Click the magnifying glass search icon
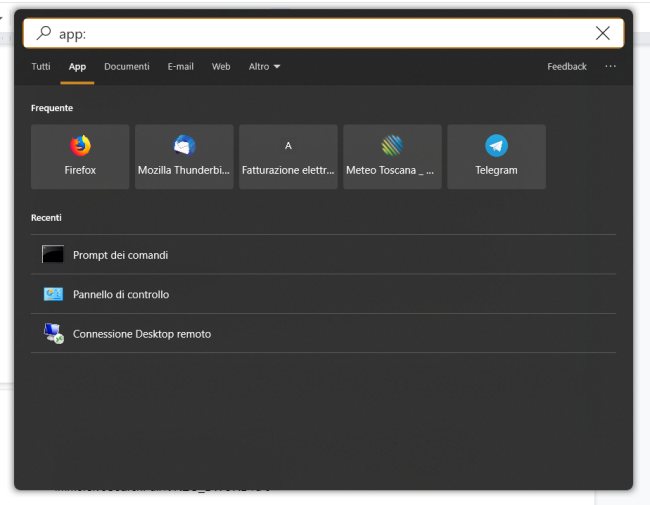 coord(43,33)
